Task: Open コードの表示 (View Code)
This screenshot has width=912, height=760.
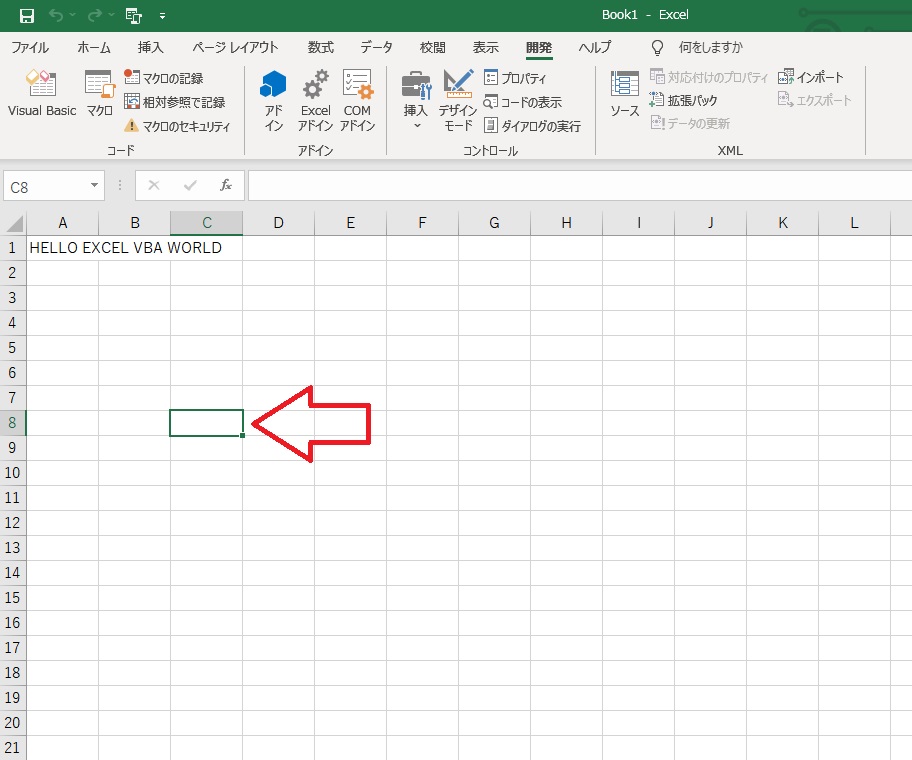Action: point(526,101)
